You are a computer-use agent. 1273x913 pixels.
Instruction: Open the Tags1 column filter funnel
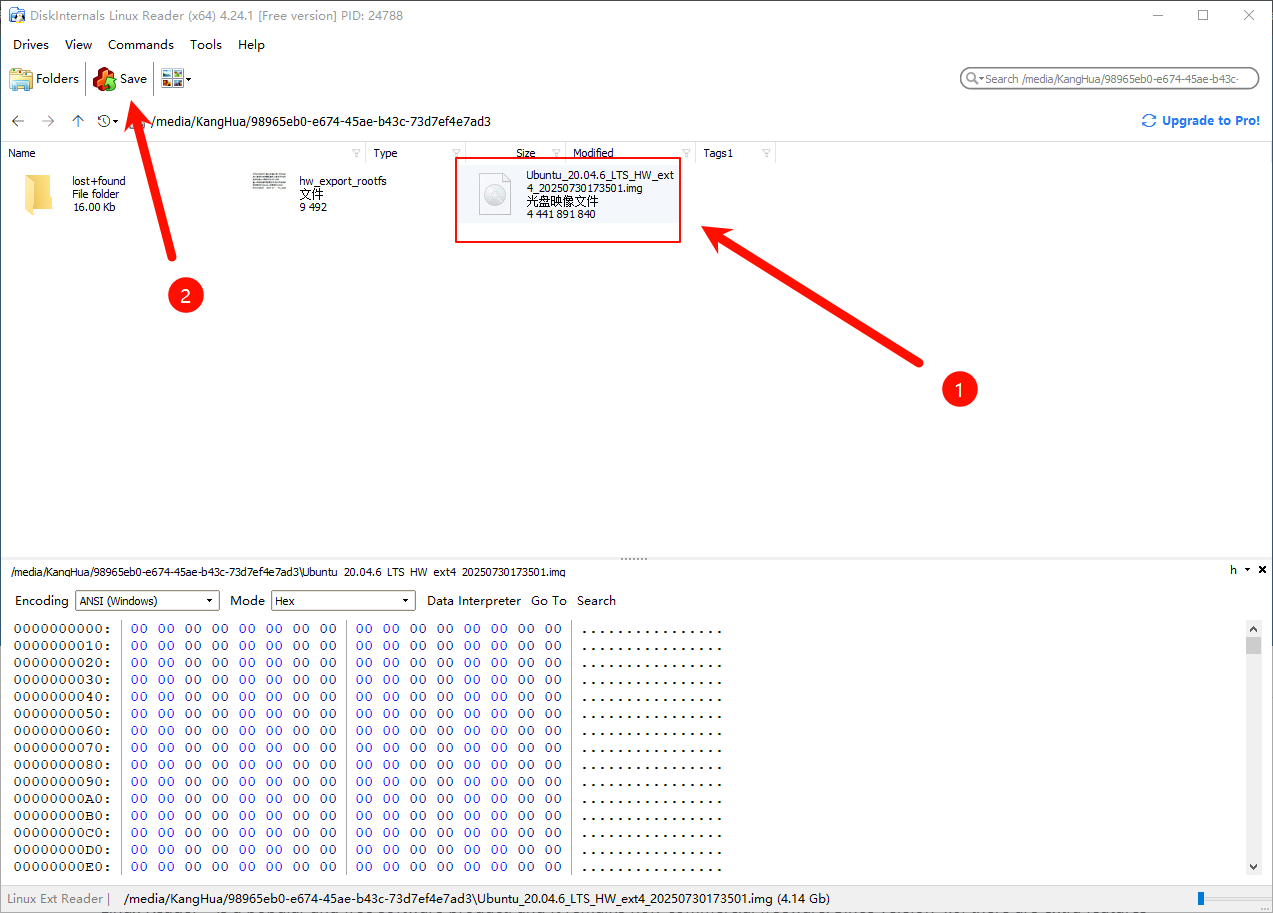767,153
